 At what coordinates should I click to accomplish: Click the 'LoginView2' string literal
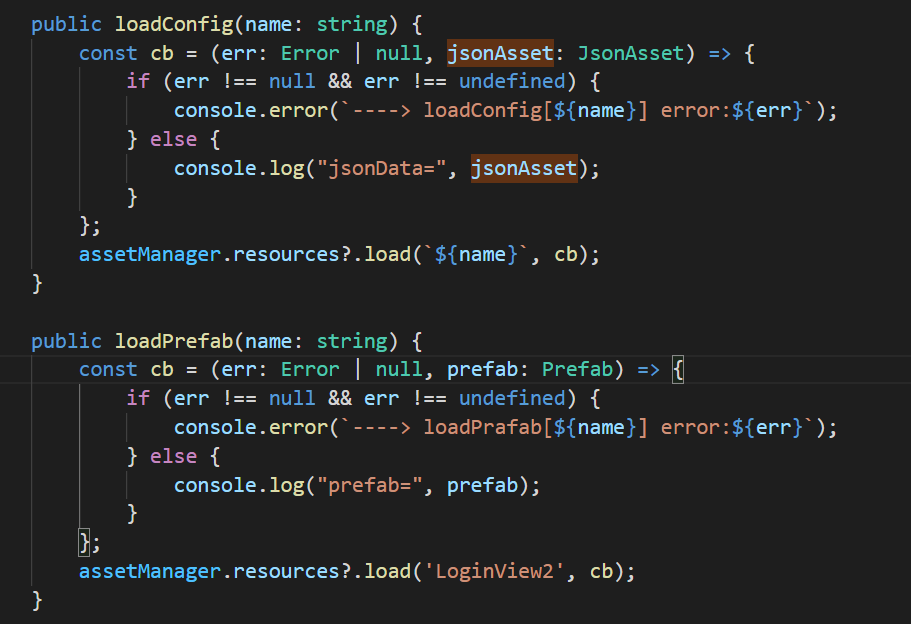coord(494,572)
